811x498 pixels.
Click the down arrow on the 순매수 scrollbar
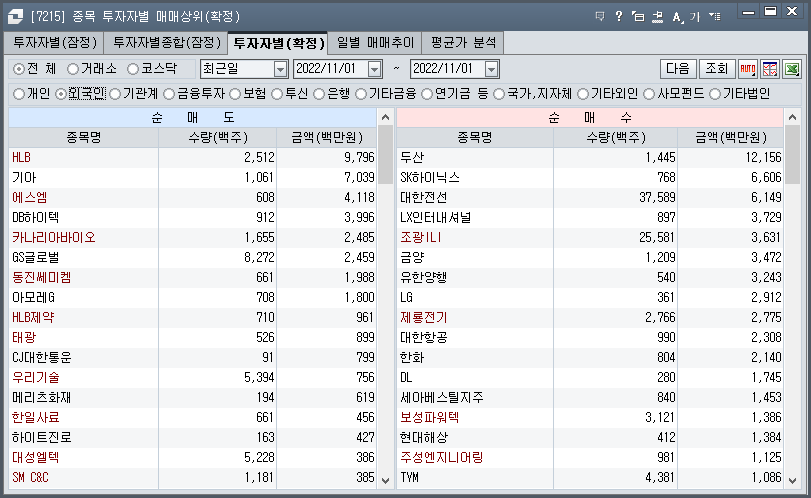(792, 480)
